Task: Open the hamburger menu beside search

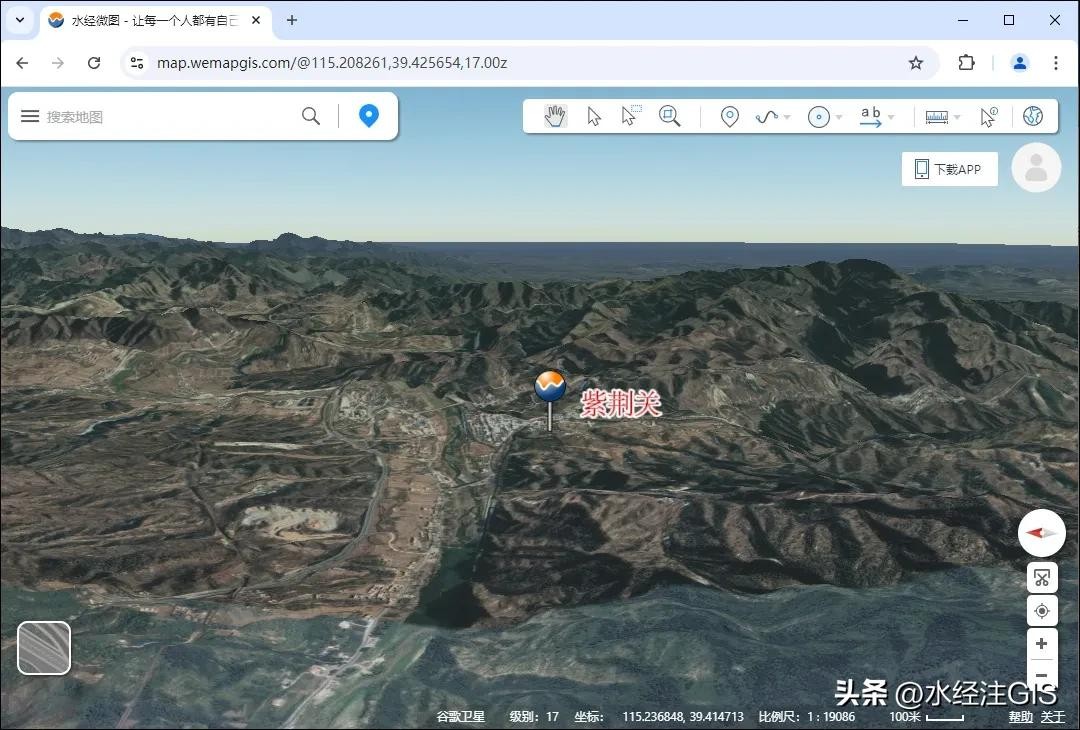Action: pyautogui.click(x=30, y=116)
